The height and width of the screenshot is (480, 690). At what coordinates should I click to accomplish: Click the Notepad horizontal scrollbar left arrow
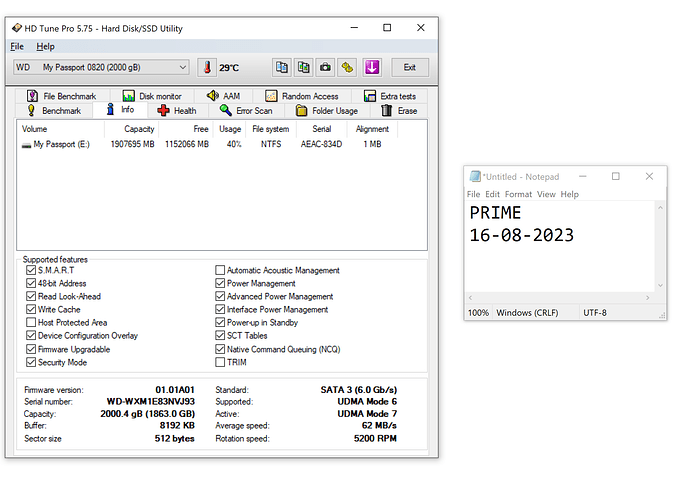click(470, 298)
